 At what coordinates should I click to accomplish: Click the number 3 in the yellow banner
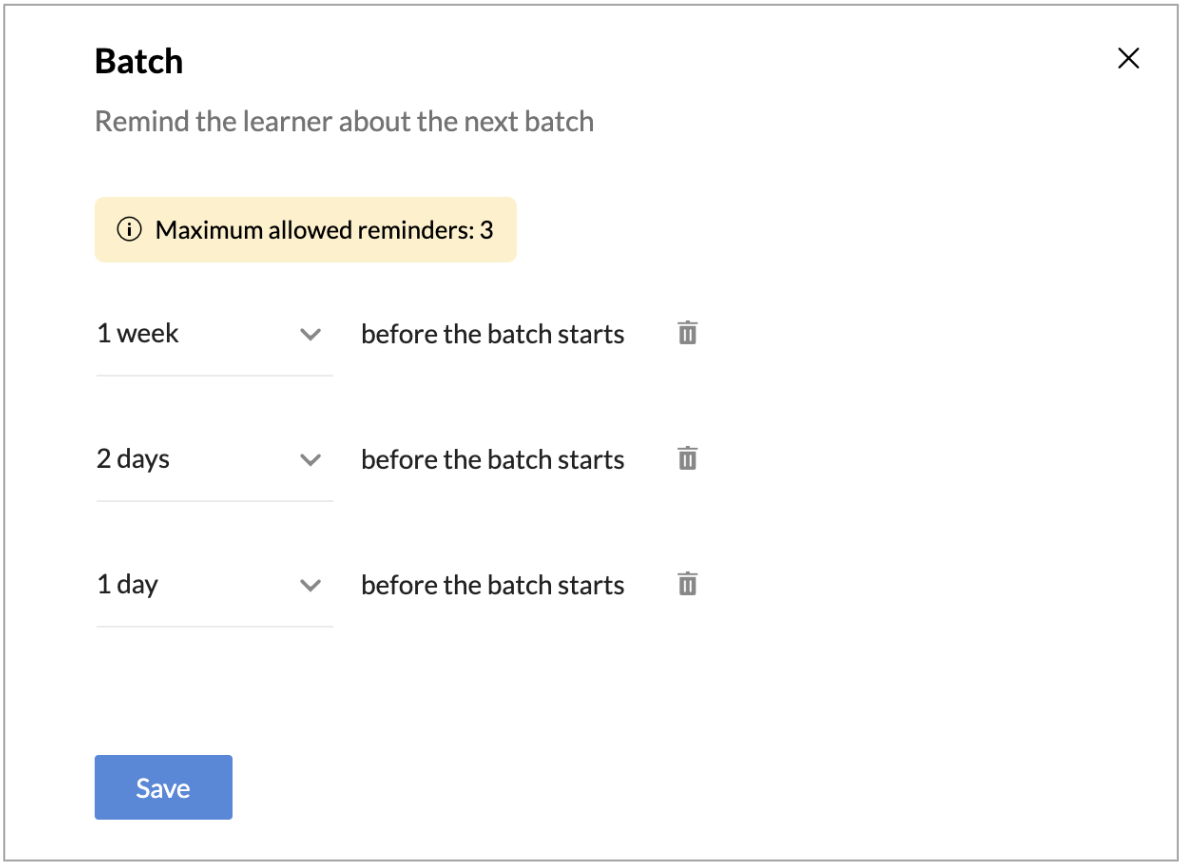(x=486, y=230)
